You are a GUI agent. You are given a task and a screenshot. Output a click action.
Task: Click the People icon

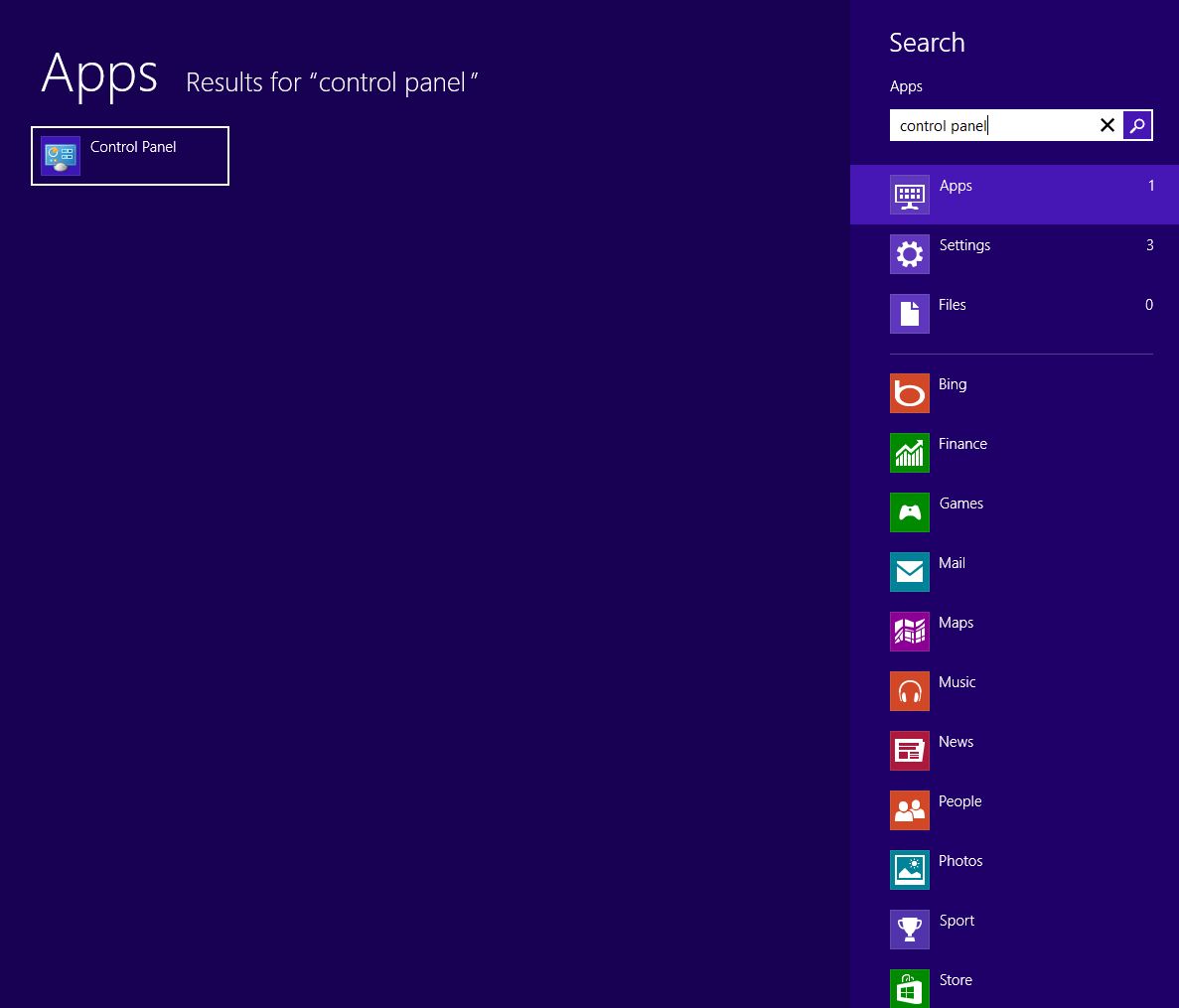click(909, 810)
